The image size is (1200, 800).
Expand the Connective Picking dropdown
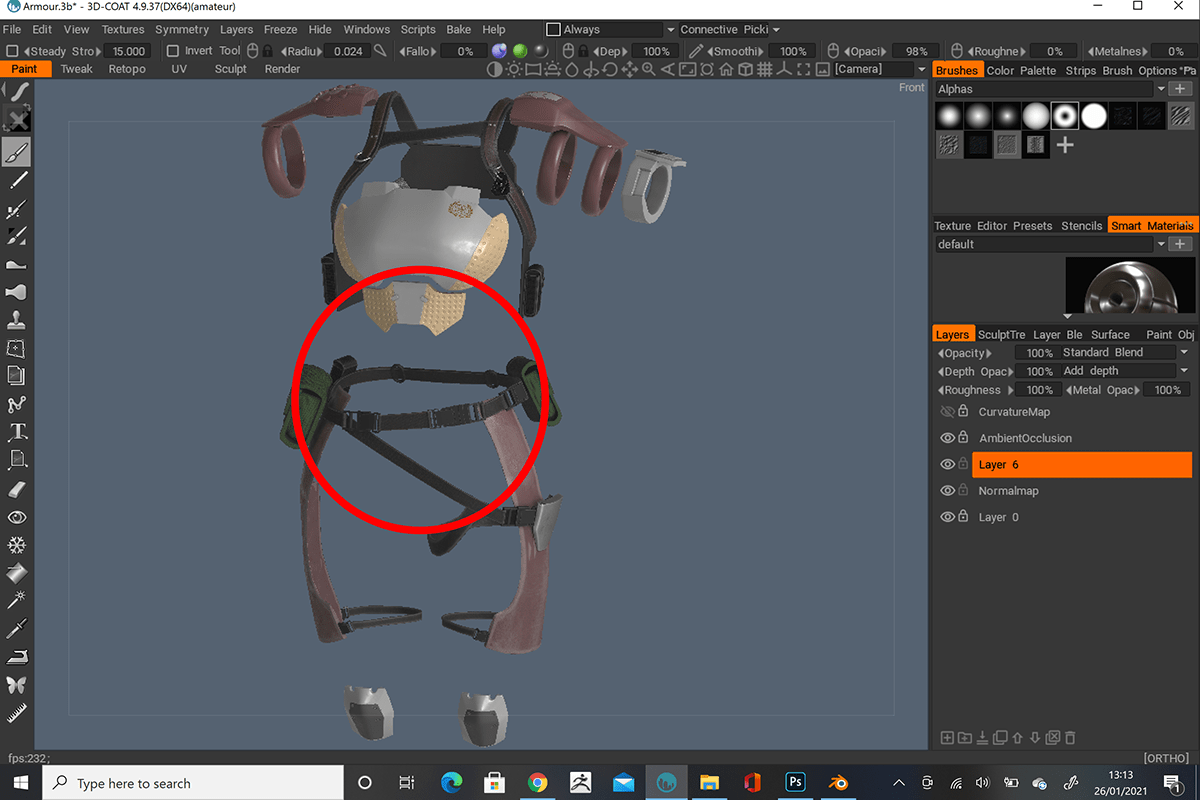(x=776, y=30)
